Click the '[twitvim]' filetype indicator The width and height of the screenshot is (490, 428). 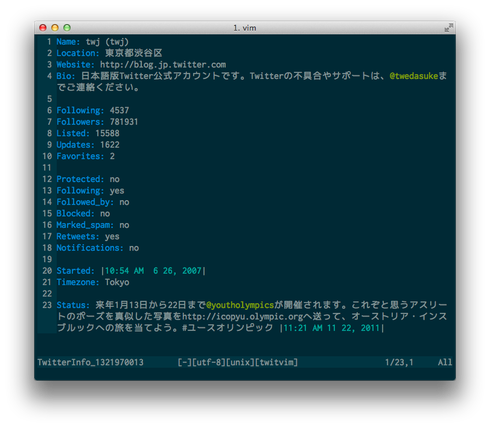tap(276, 362)
